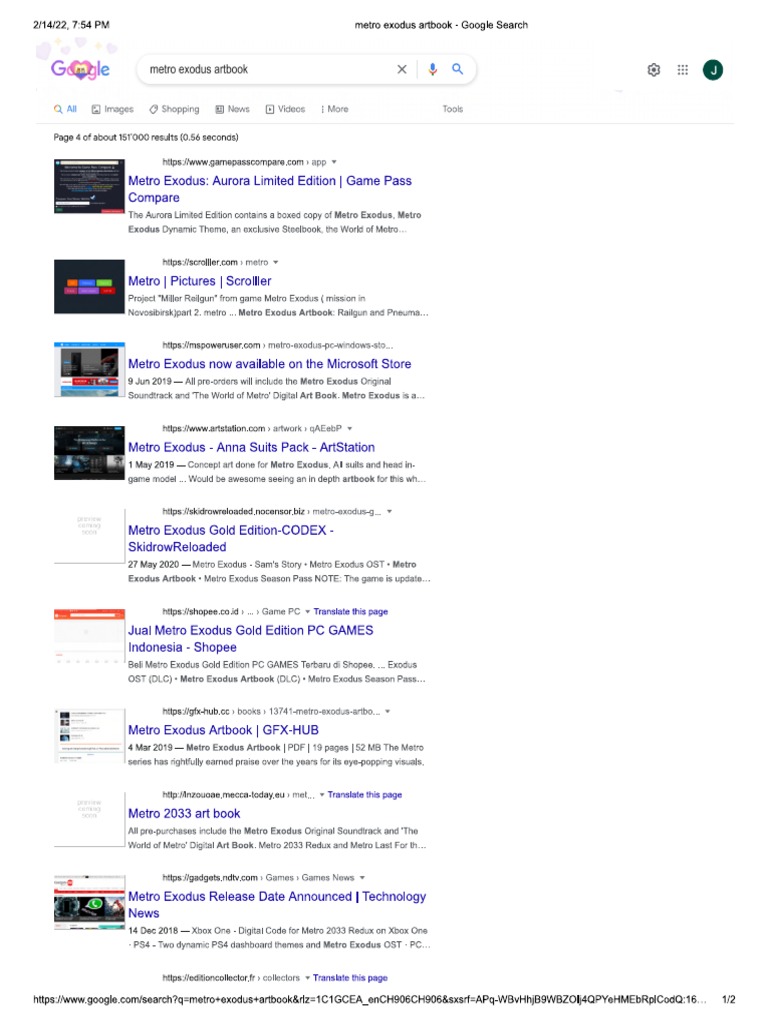Click the GFX-HUB result thumbnail
Viewport: 768px width, 1024px height.
(x=89, y=735)
